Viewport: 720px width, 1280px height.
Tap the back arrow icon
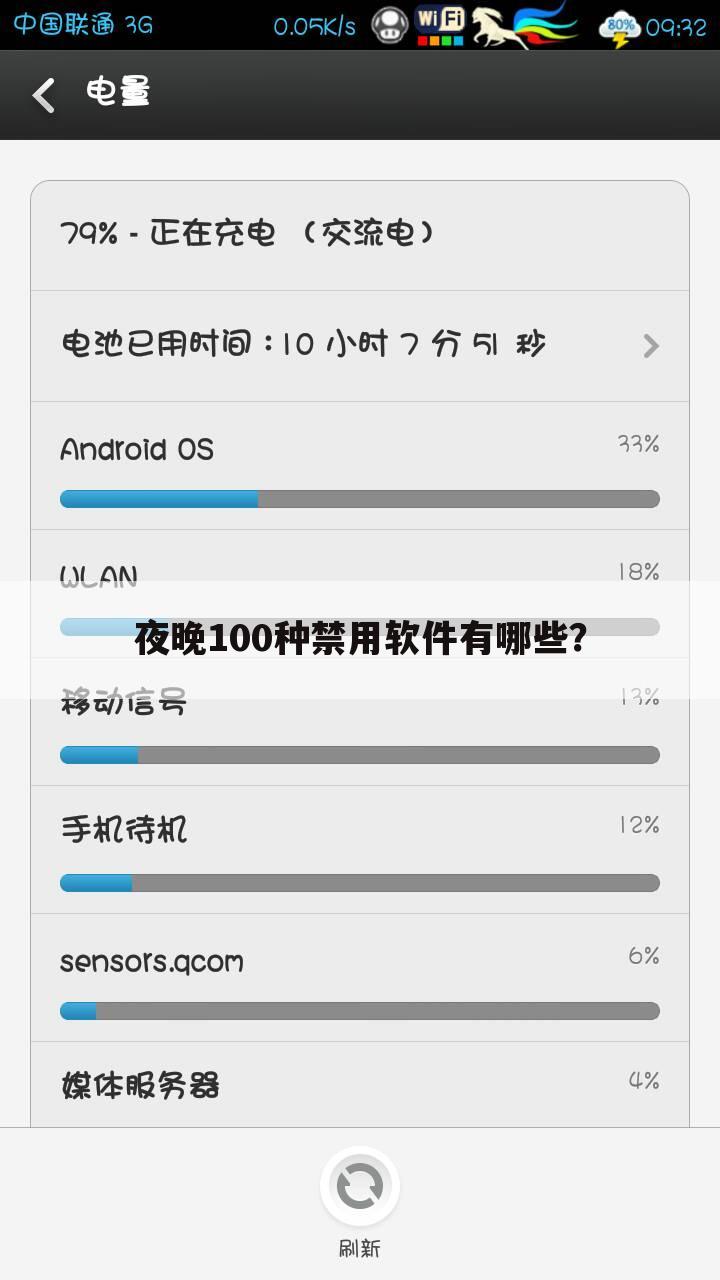click(x=43, y=95)
